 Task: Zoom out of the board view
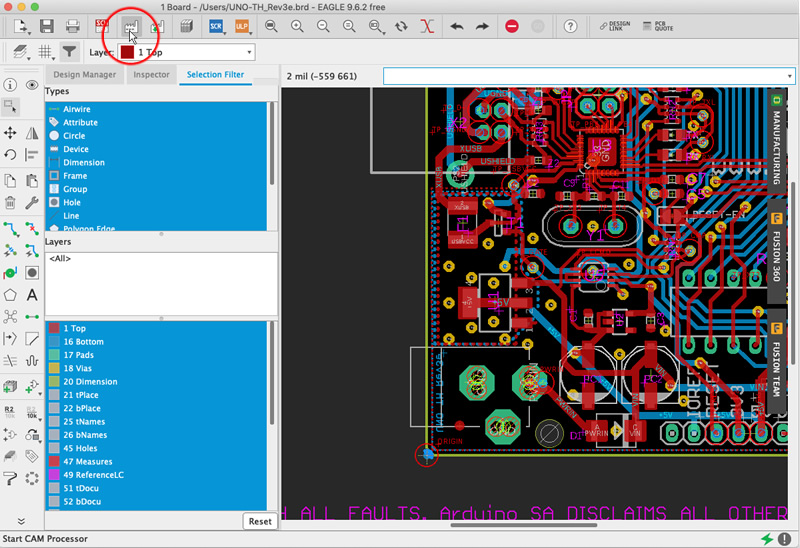(x=323, y=26)
